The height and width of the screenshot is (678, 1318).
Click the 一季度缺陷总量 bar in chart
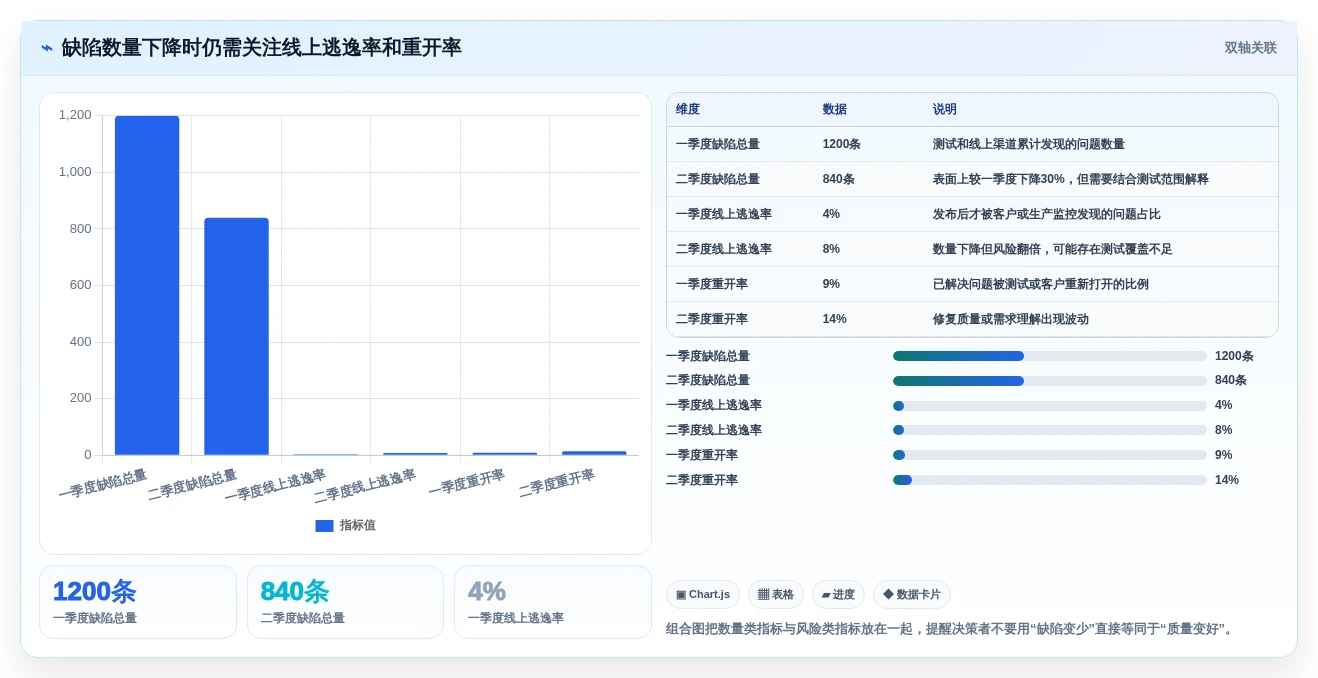coord(147,285)
